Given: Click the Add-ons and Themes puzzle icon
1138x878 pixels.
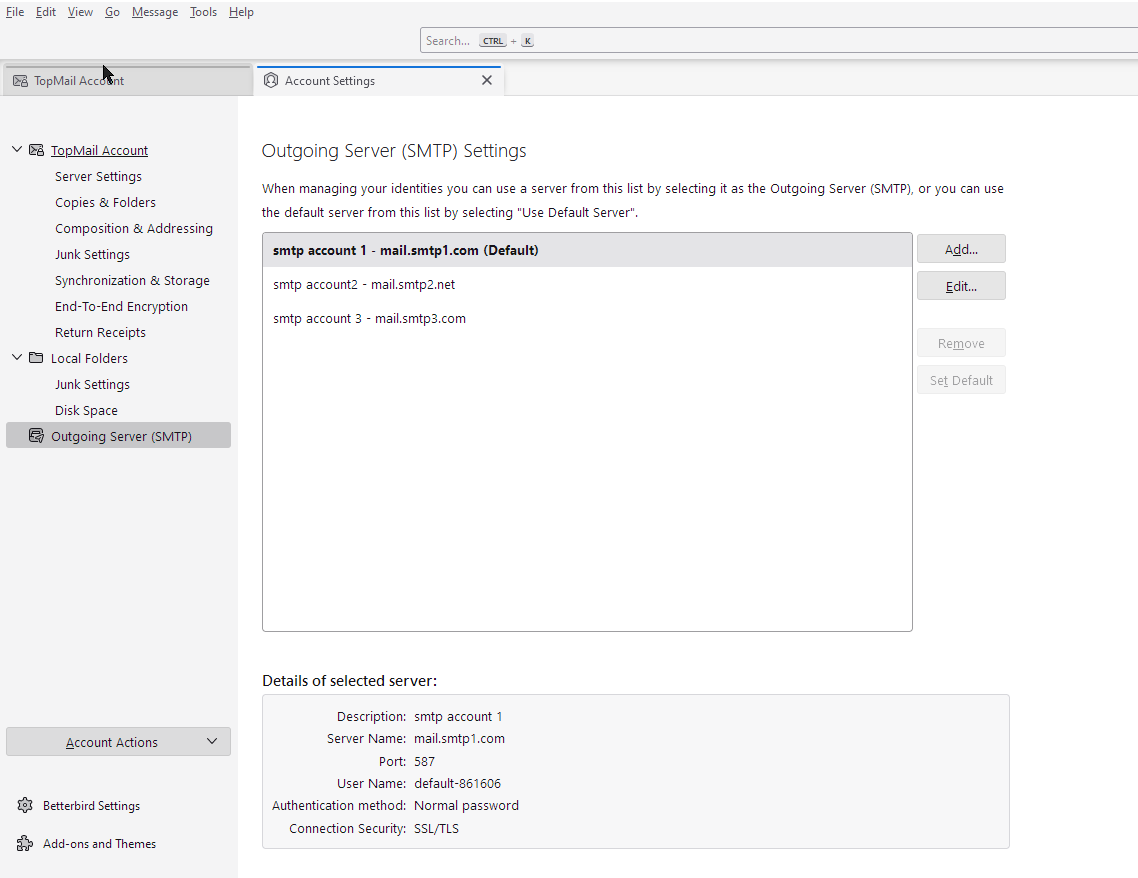Looking at the screenshot, I should pyautogui.click(x=25, y=843).
